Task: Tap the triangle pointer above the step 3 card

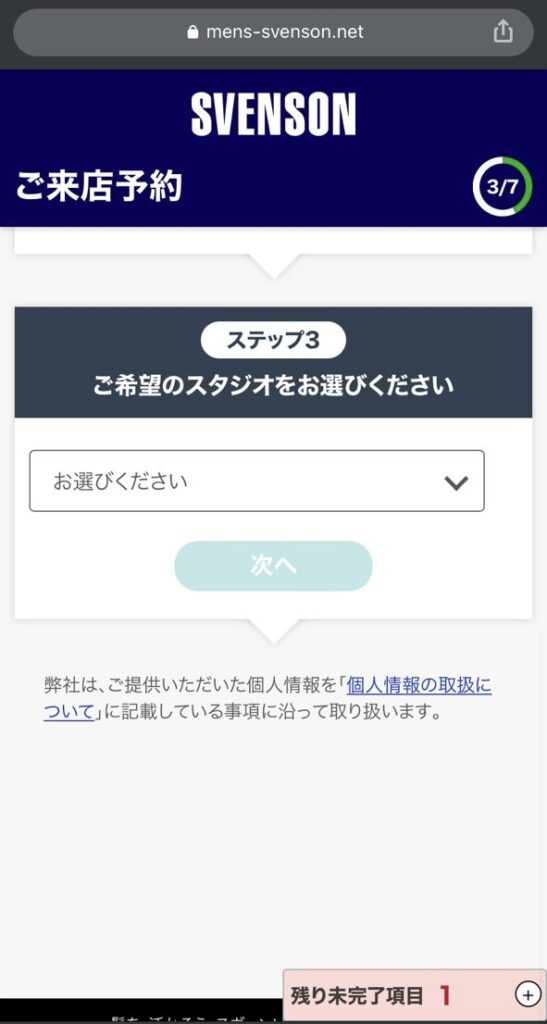Action: click(x=274, y=266)
